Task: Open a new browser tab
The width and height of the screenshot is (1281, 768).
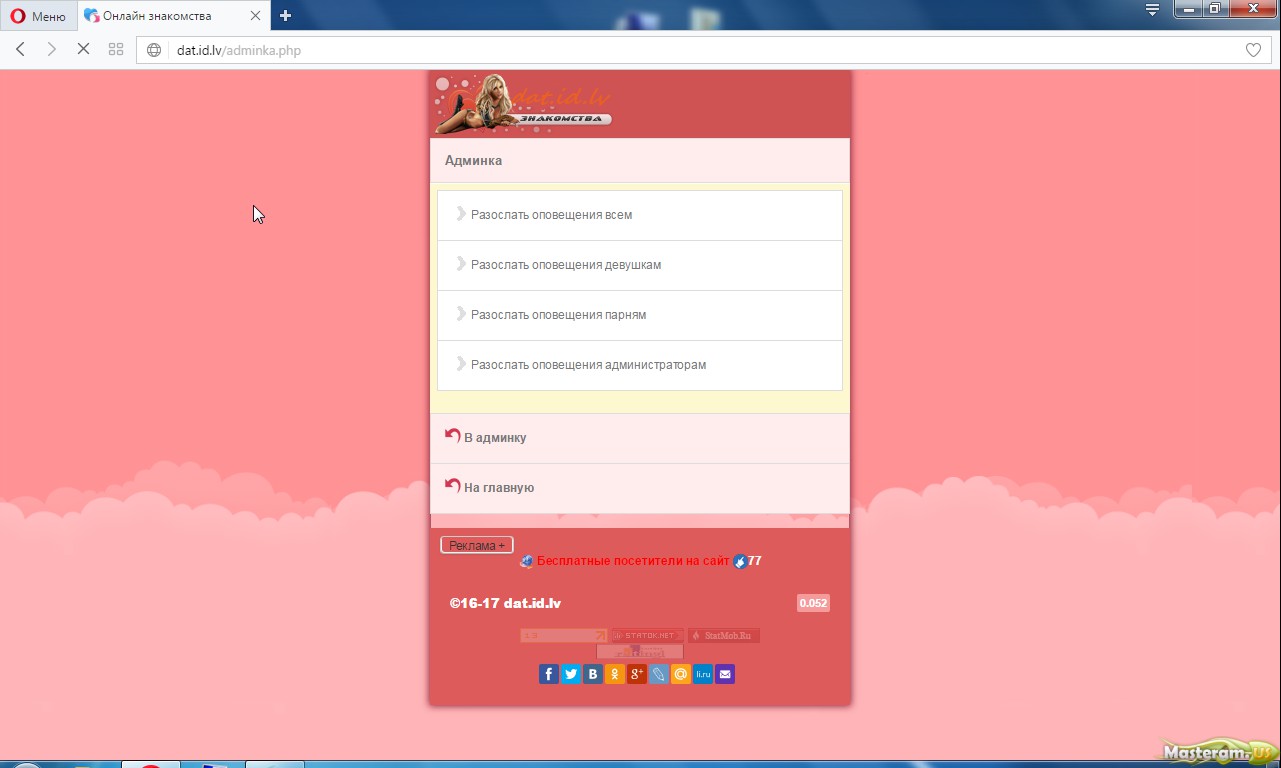Action: 285,16
